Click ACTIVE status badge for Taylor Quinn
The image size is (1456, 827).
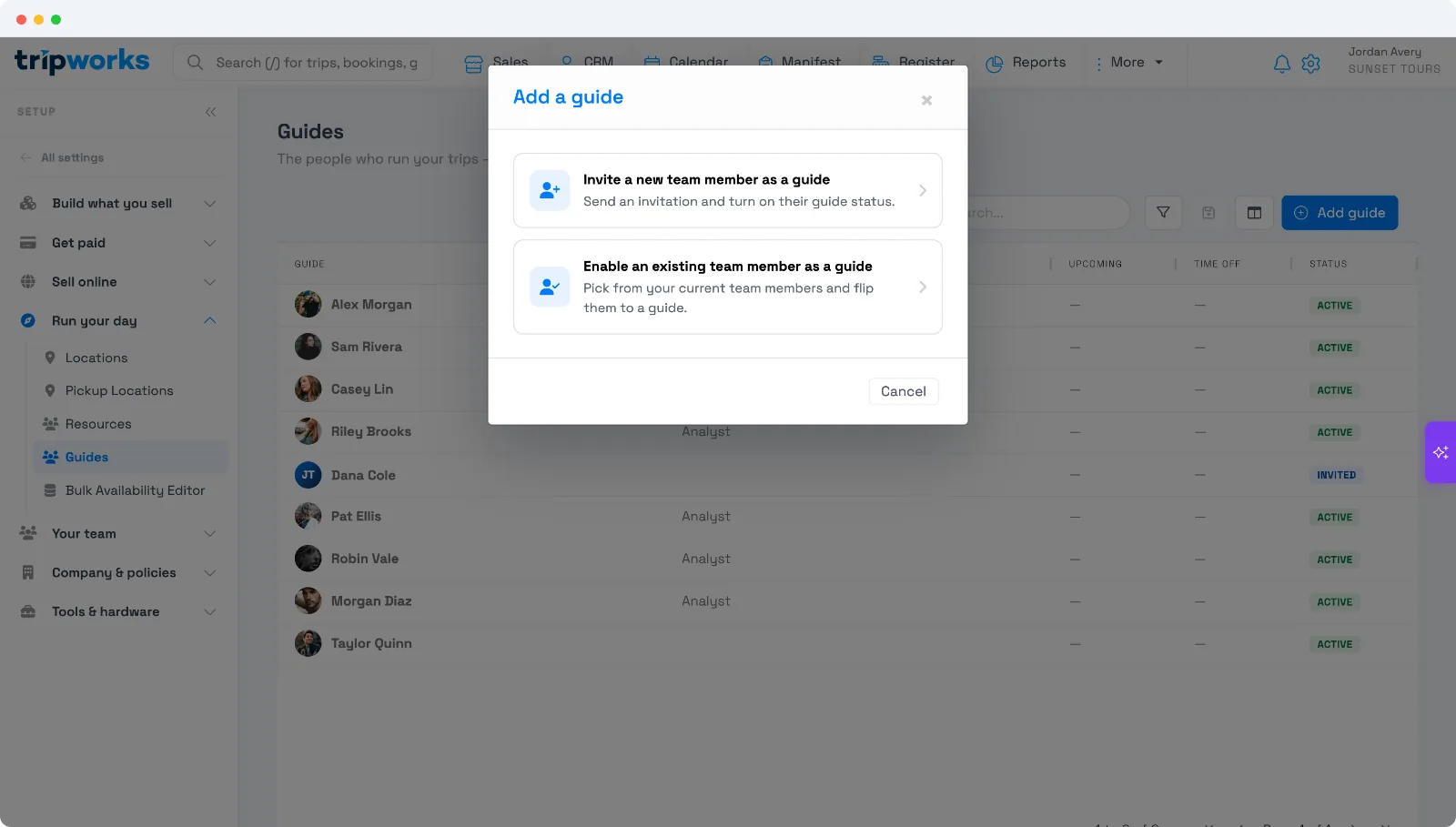[1335, 644]
